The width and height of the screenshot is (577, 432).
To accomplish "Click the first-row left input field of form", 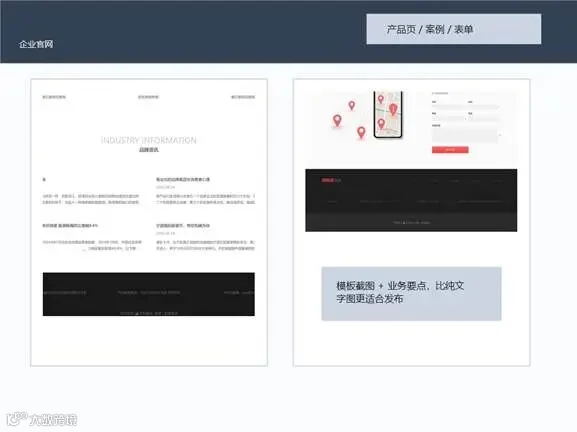I will tap(448, 107).
